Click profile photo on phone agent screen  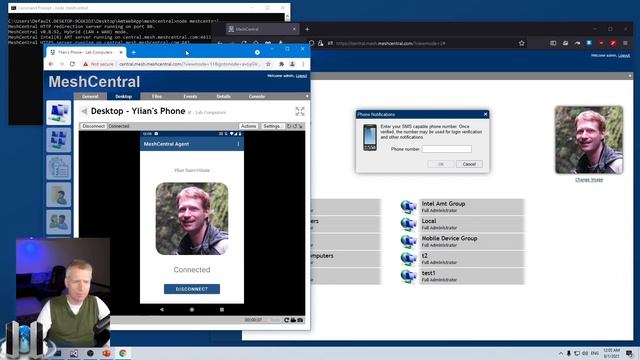192,219
